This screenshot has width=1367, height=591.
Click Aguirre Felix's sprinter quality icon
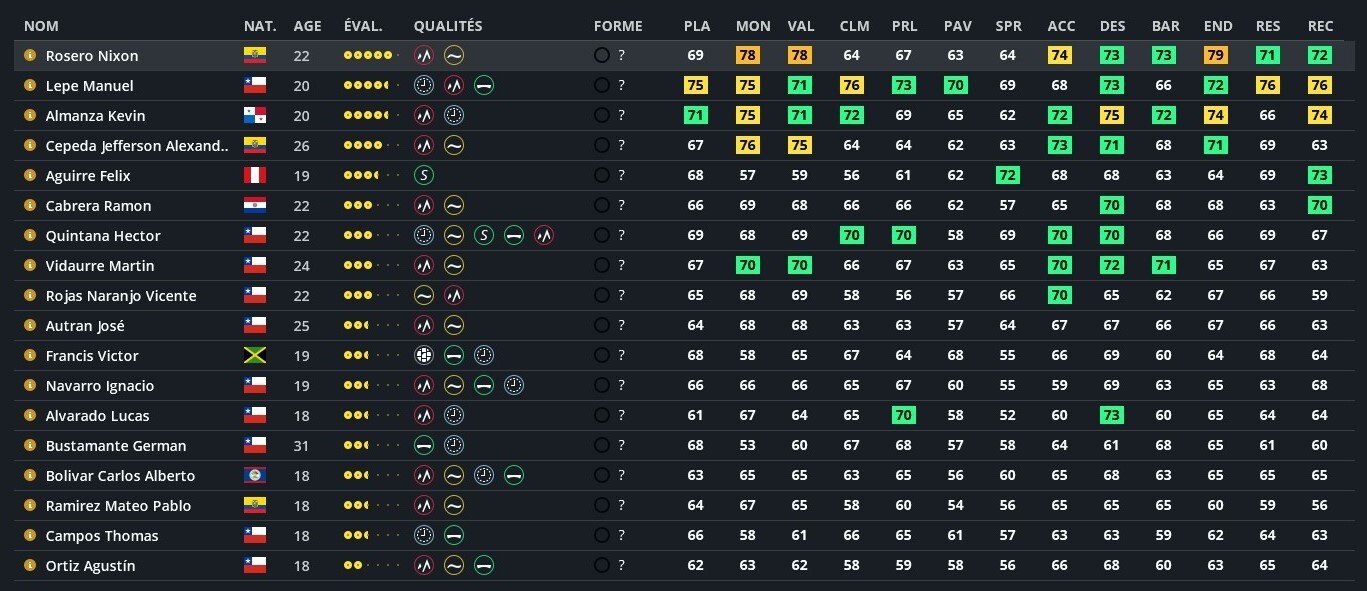424,176
